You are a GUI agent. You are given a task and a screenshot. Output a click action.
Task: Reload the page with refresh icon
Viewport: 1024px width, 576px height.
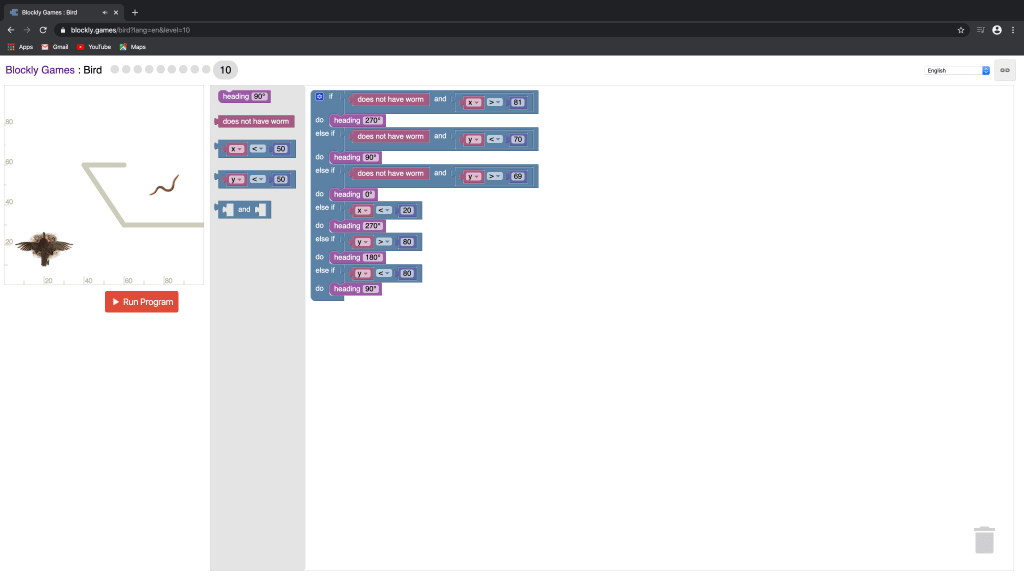click(43, 30)
